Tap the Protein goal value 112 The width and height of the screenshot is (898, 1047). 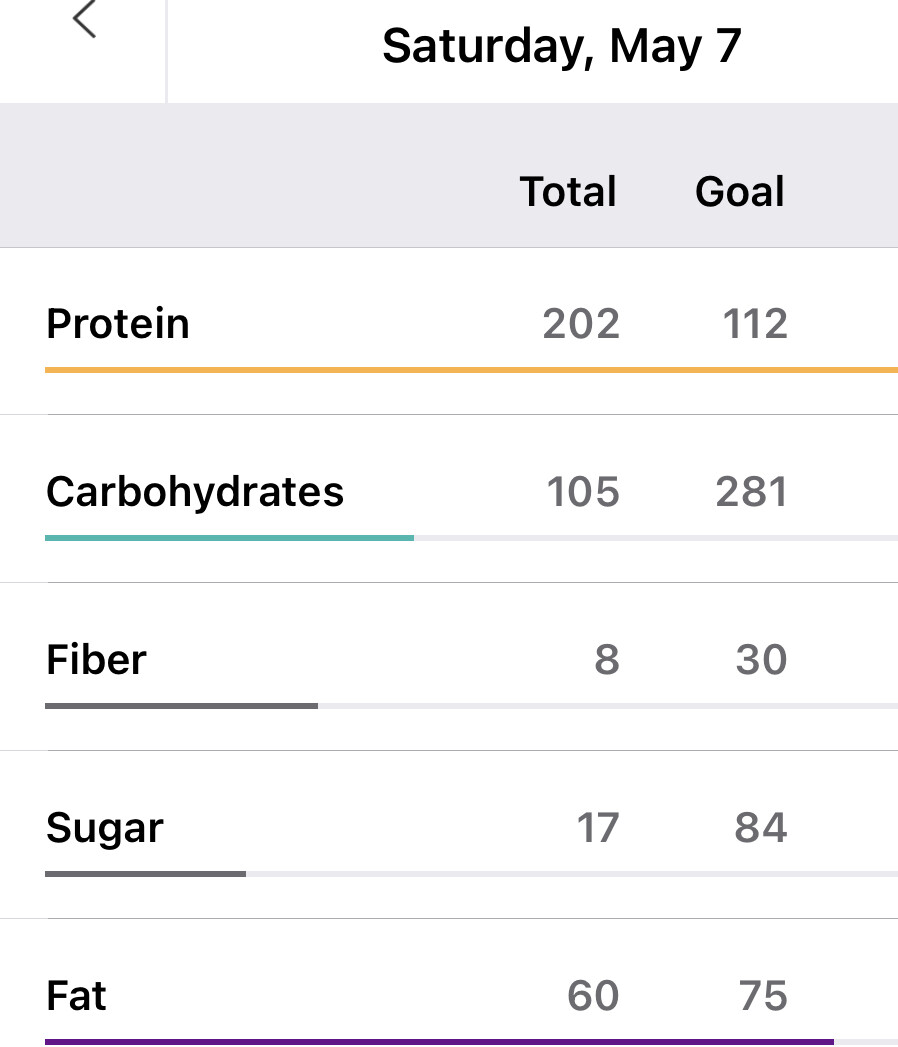755,324
